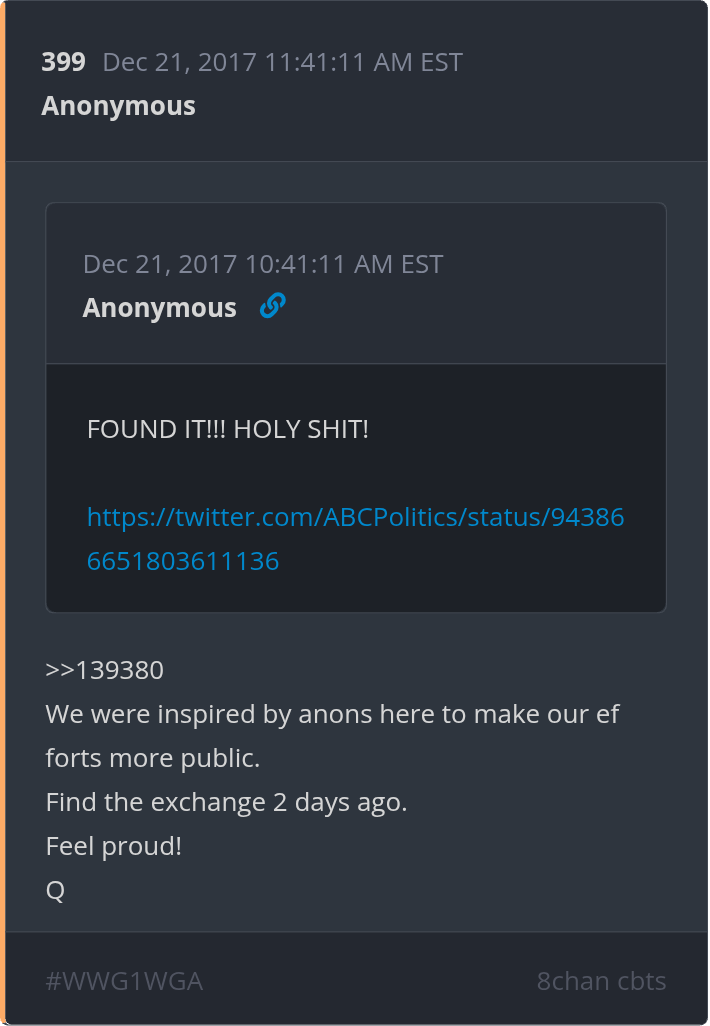The image size is (710, 1026).
Task: Click the "Feel proud!" line
Action: (113, 847)
